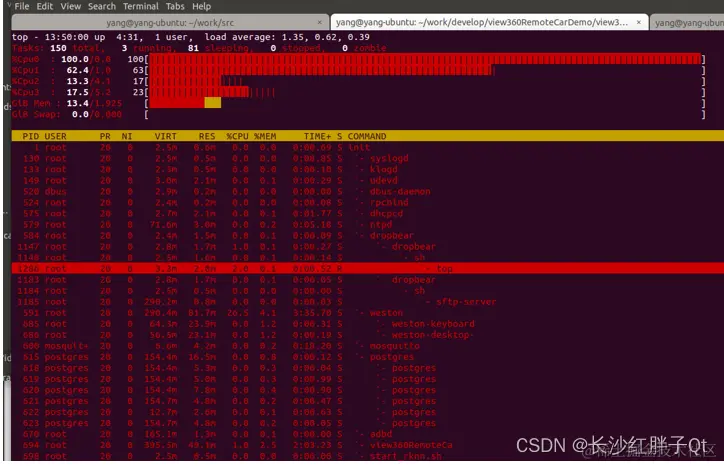Switch to the ~/work/src terminal tab

point(170,23)
